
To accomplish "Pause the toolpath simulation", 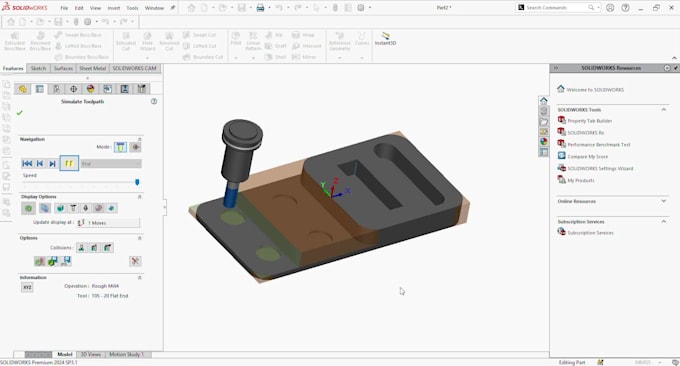I will [x=69, y=163].
